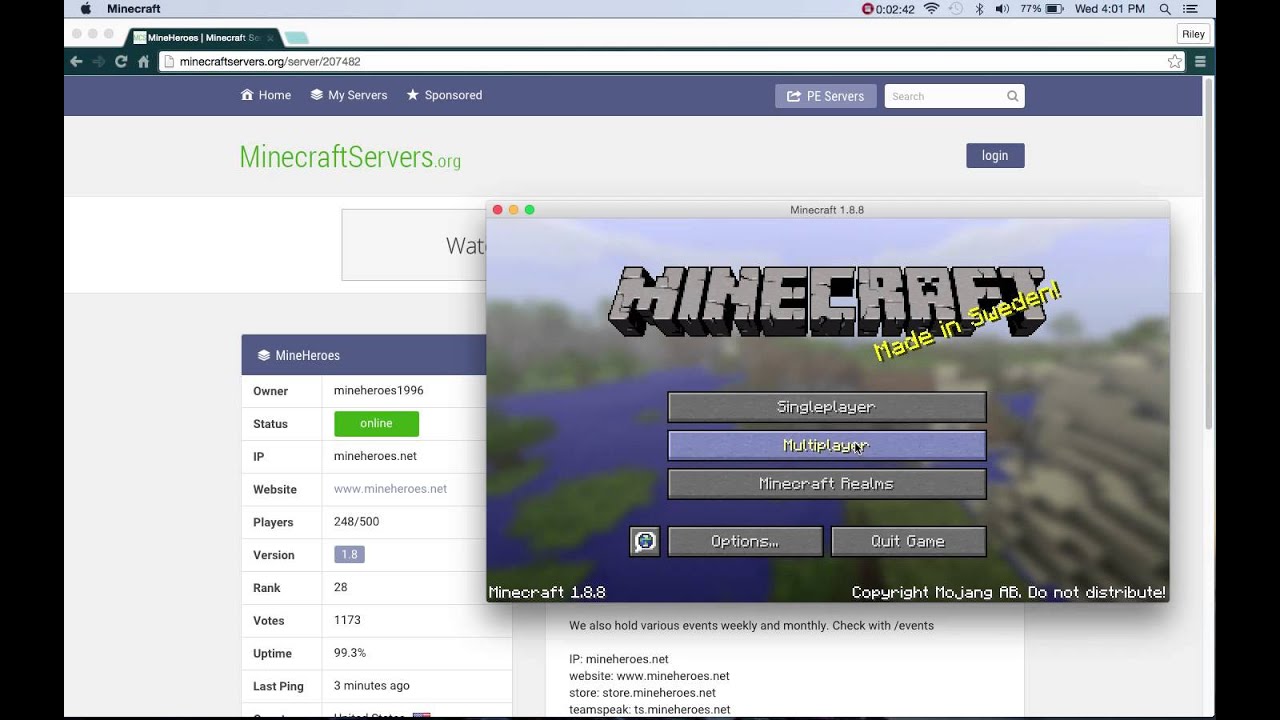Open Sponsored in the site navigation
Image resolution: width=1280 pixels, height=720 pixels.
click(x=444, y=95)
